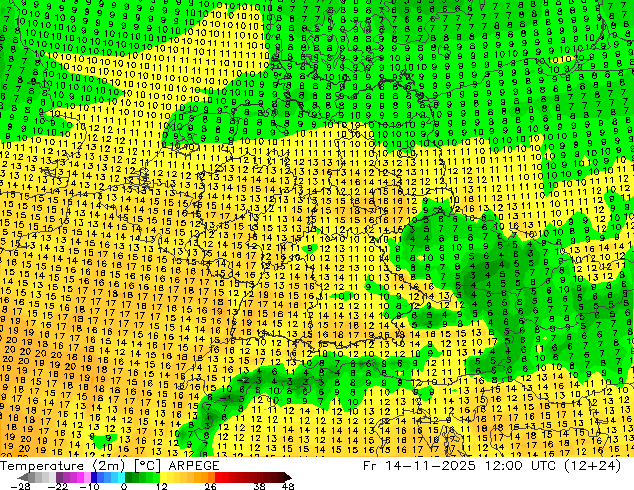Click the "Temperature (2m) [°C] ARPEGE" title
The width and height of the screenshot is (634, 490).
110,466
